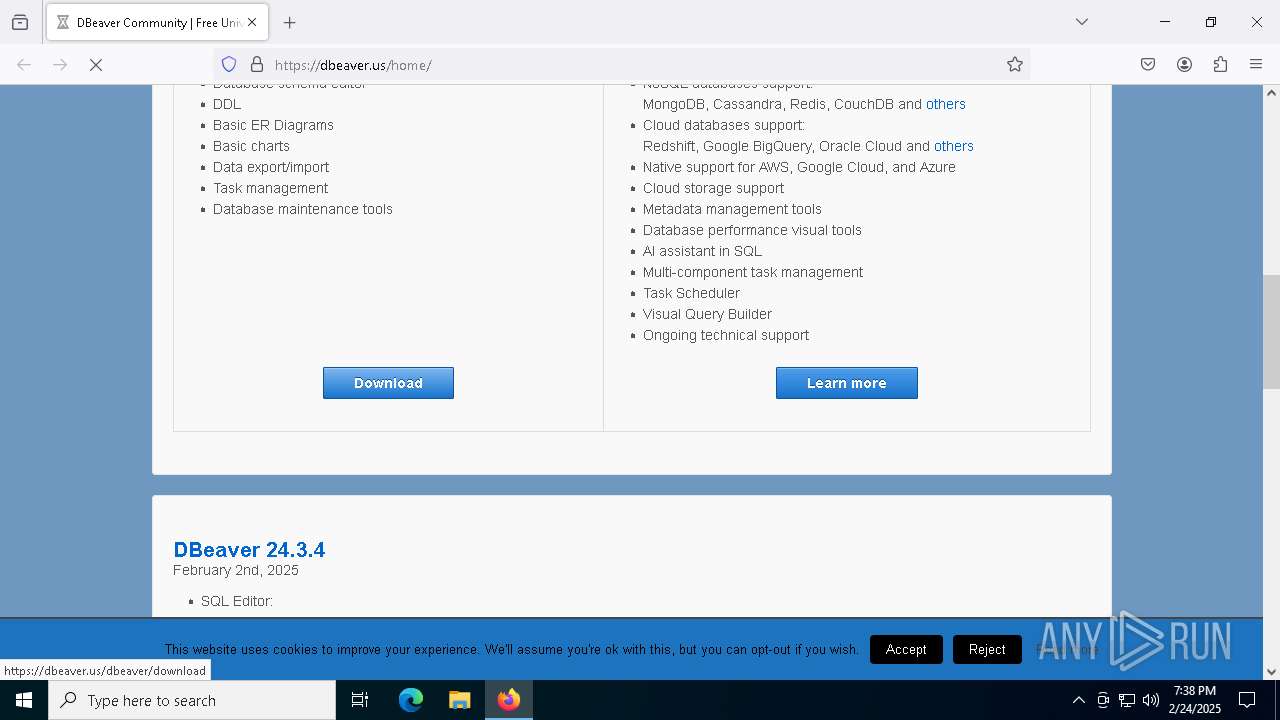
Task: Click 'Basic ER Diagrams' list item
Action: coord(273,125)
